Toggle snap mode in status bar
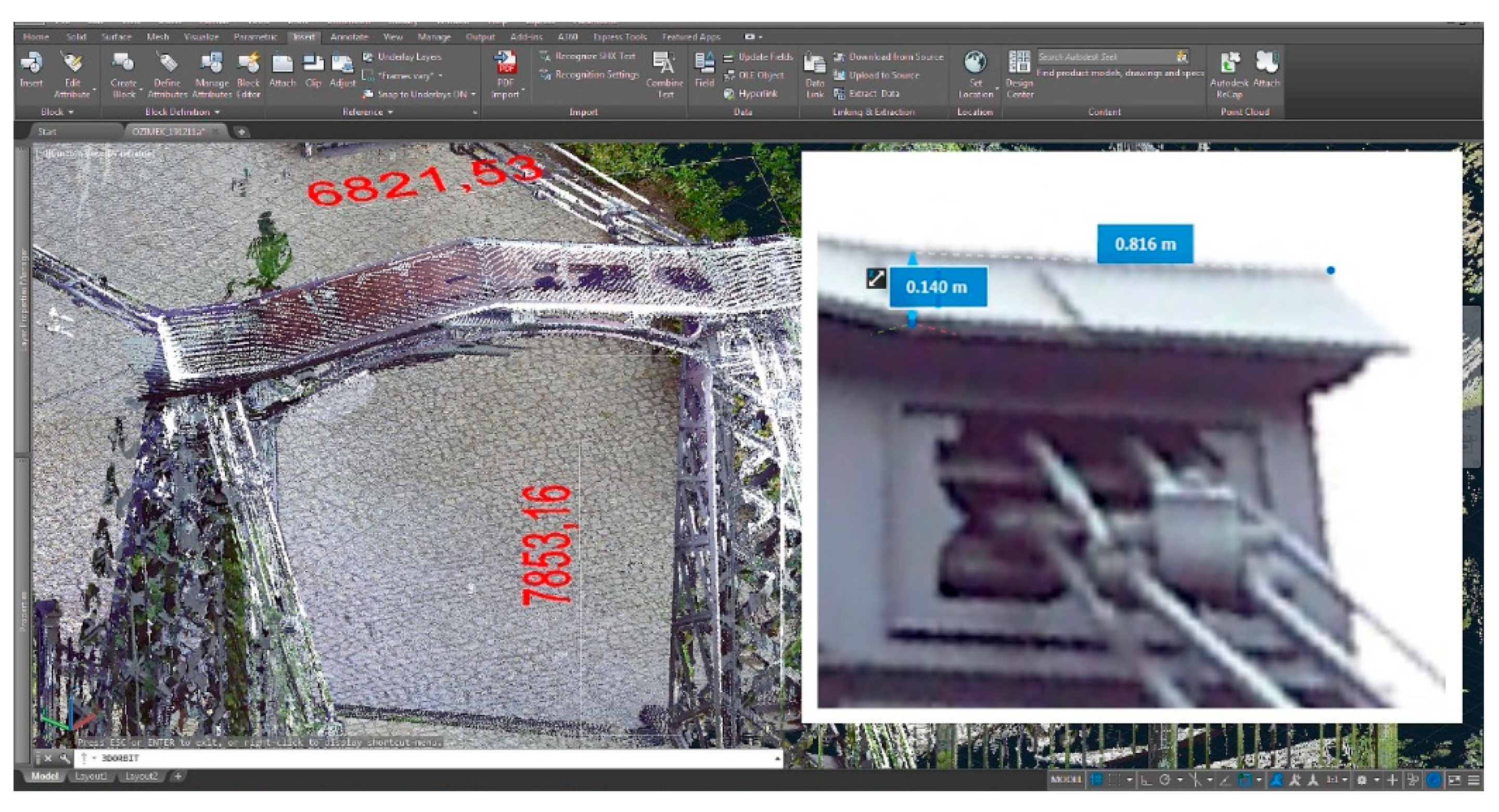1499x812 pixels. point(1114,779)
